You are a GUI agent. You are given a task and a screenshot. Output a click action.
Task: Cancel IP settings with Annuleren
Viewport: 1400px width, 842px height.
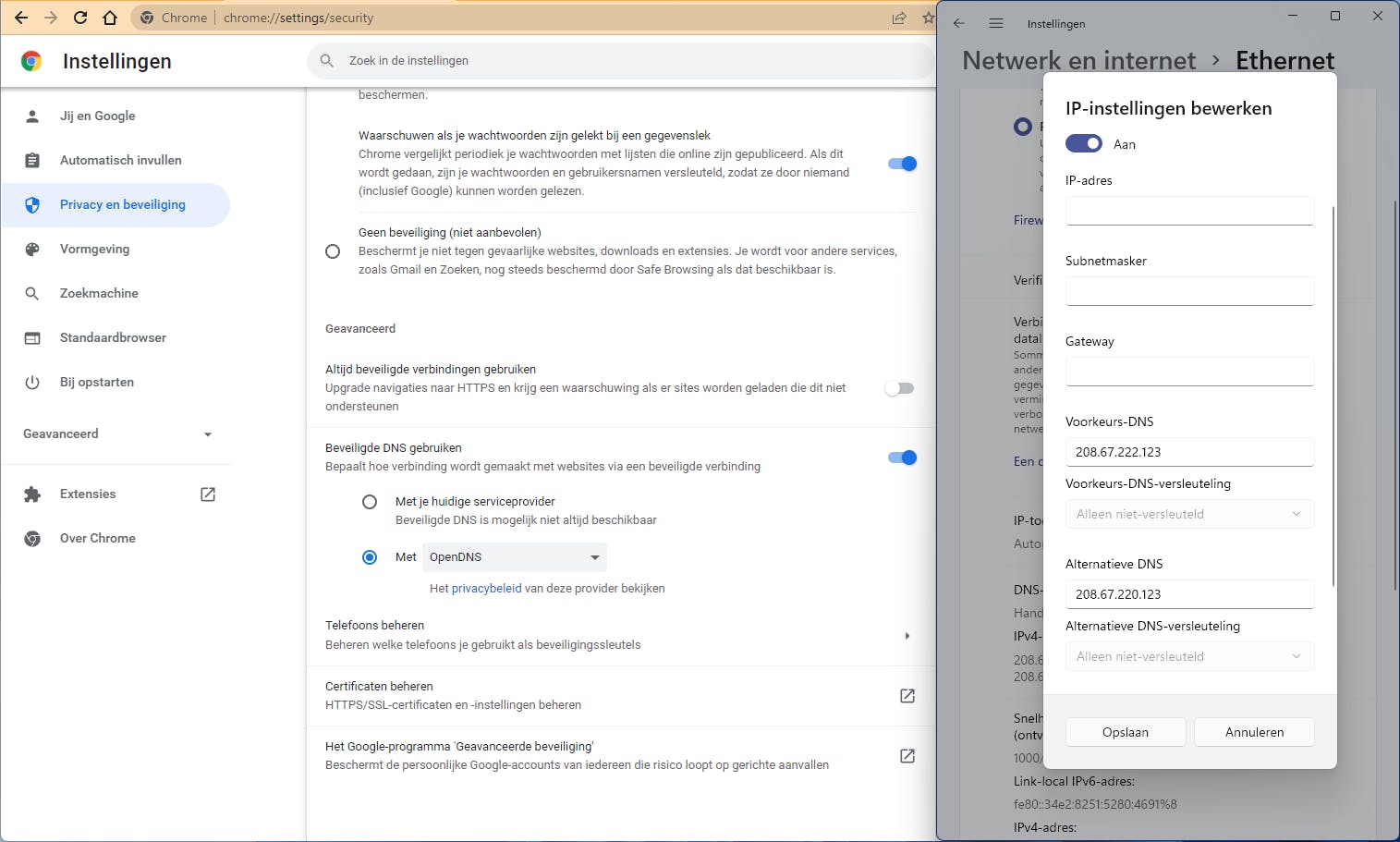[x=1254, y=732]
